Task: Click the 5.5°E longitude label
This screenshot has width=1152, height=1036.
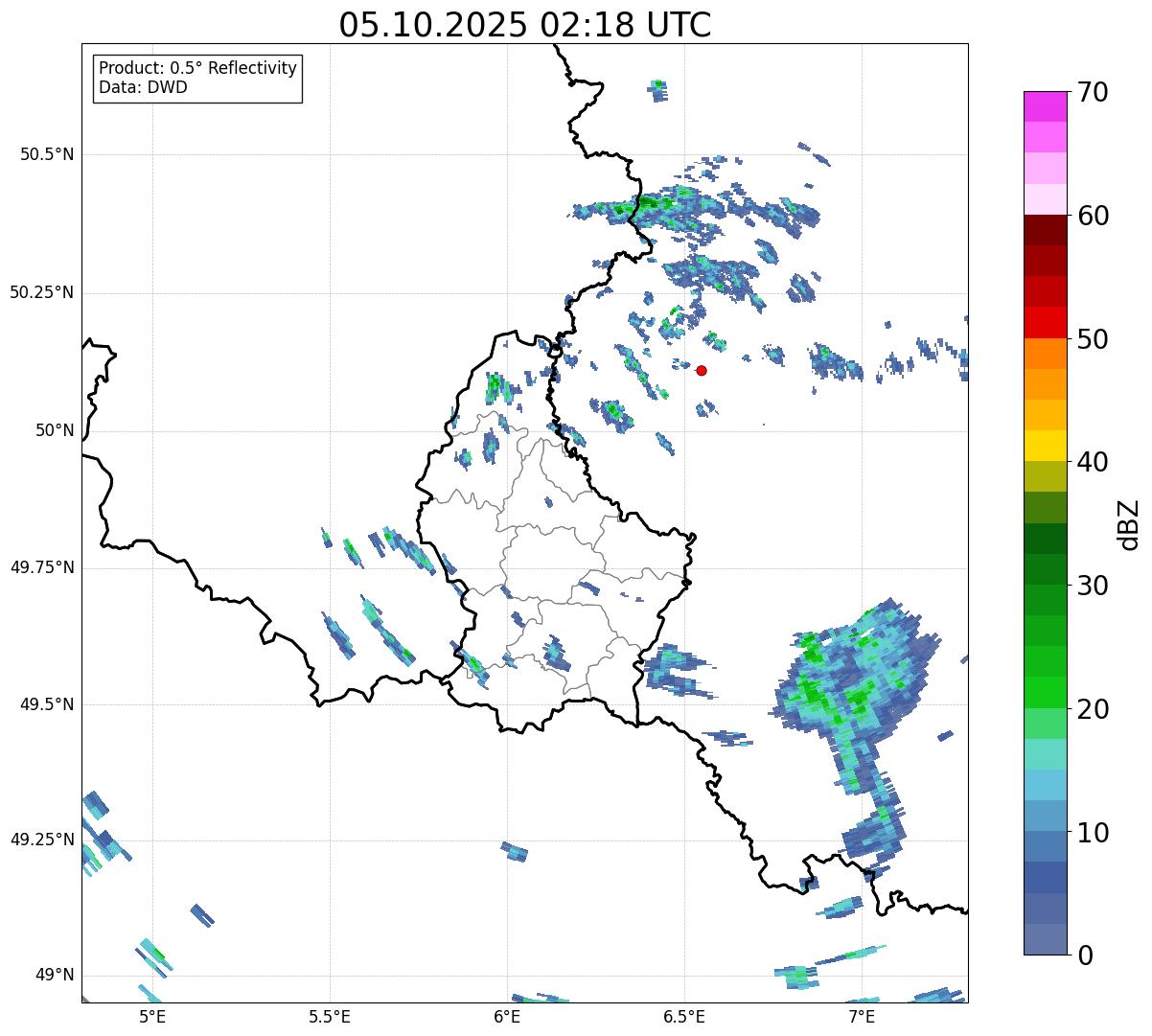Action: point(330,1016)
